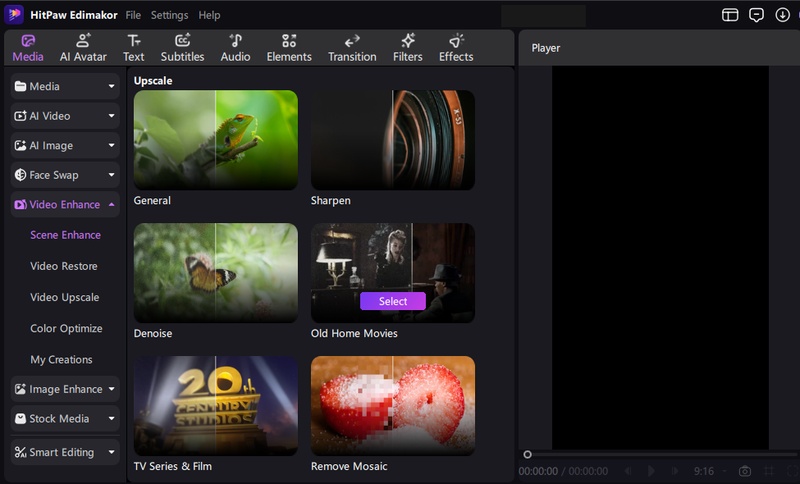Click the layout switch icon in title bar
The height and width of the screenshot is (484, 800).
[x=730, y=15]
